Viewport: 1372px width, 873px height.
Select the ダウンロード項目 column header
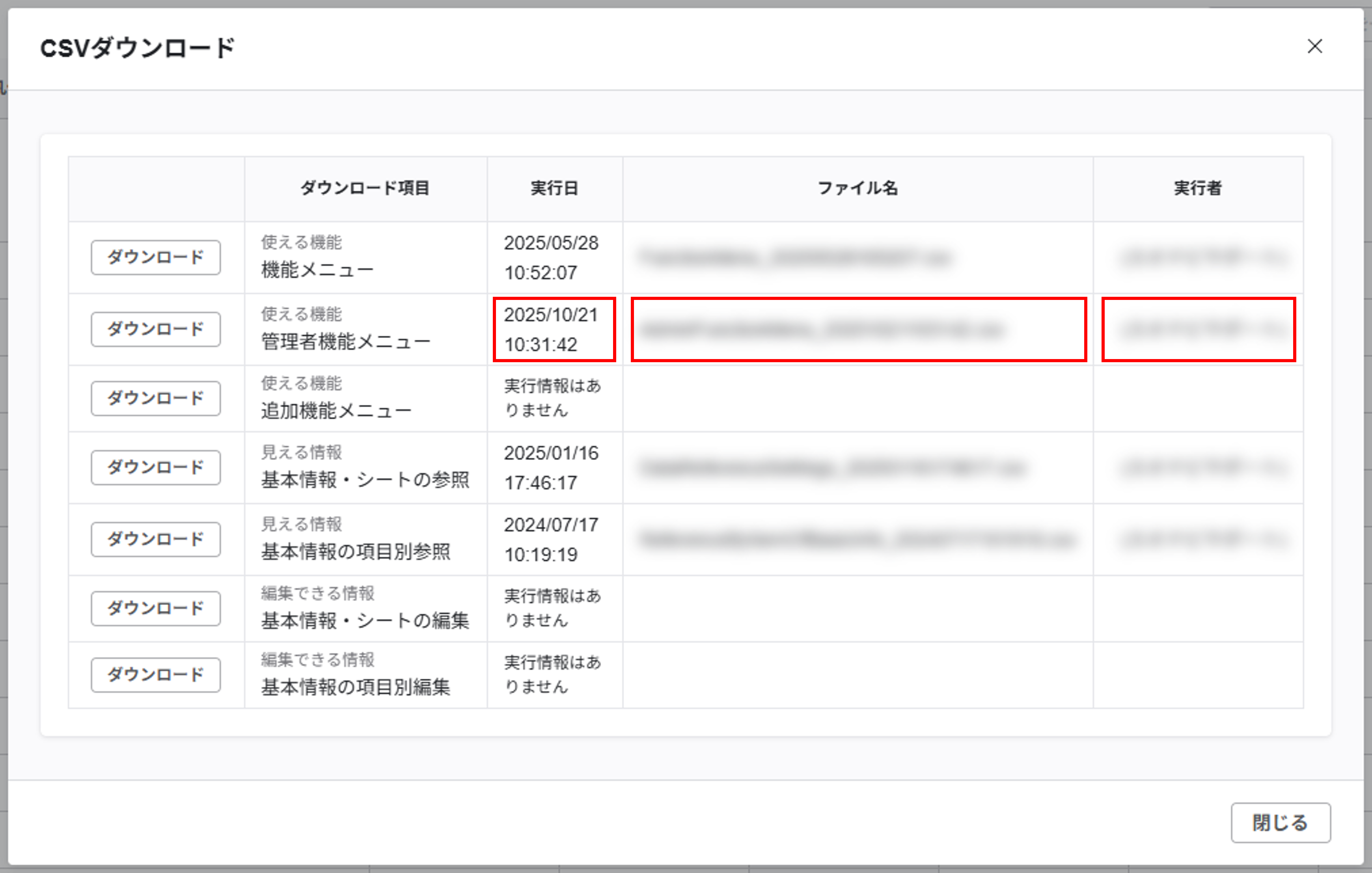pos(365,188)
